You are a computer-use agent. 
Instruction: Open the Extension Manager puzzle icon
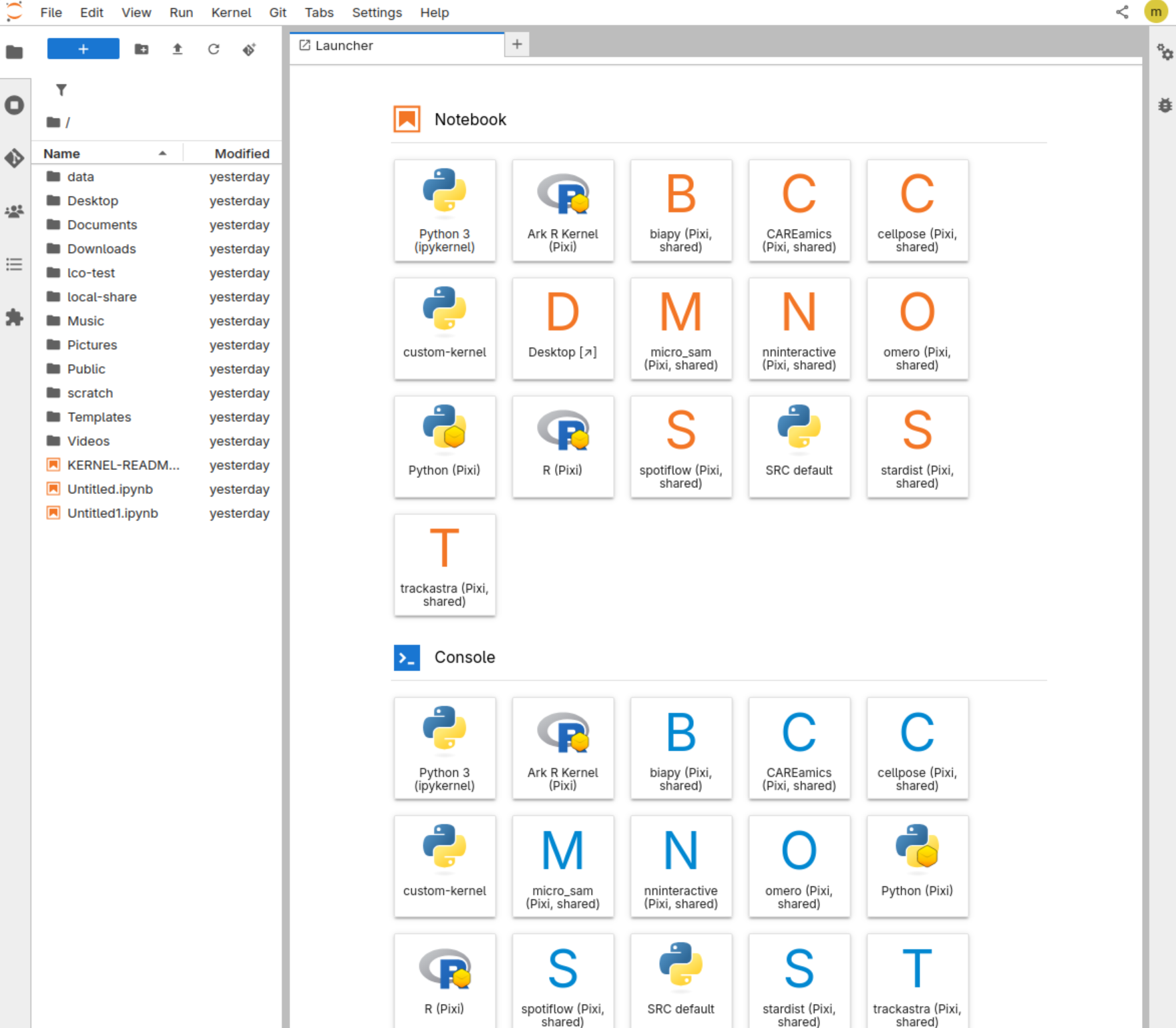[x=15, y=318]
